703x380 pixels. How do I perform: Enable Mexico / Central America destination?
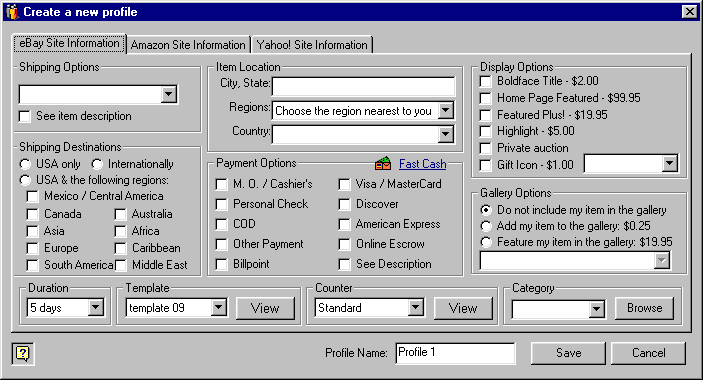point(32,196)
